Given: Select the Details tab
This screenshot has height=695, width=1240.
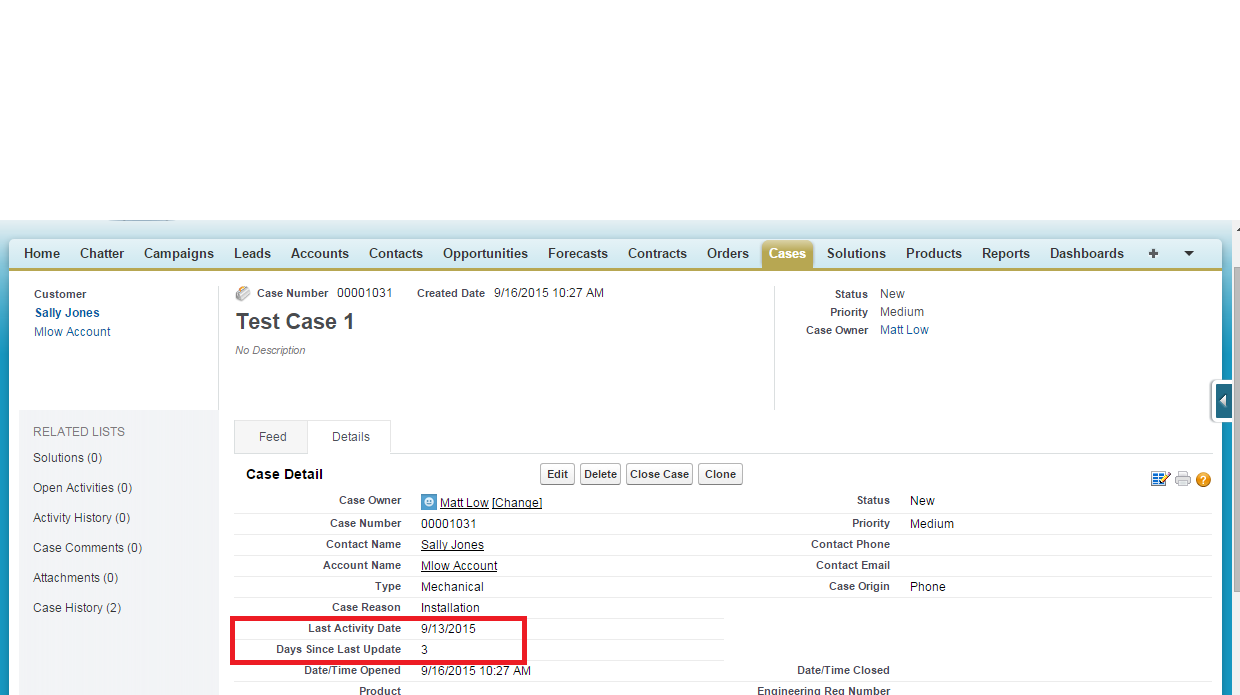Looking at the screenshot, I should coord(350,437).
